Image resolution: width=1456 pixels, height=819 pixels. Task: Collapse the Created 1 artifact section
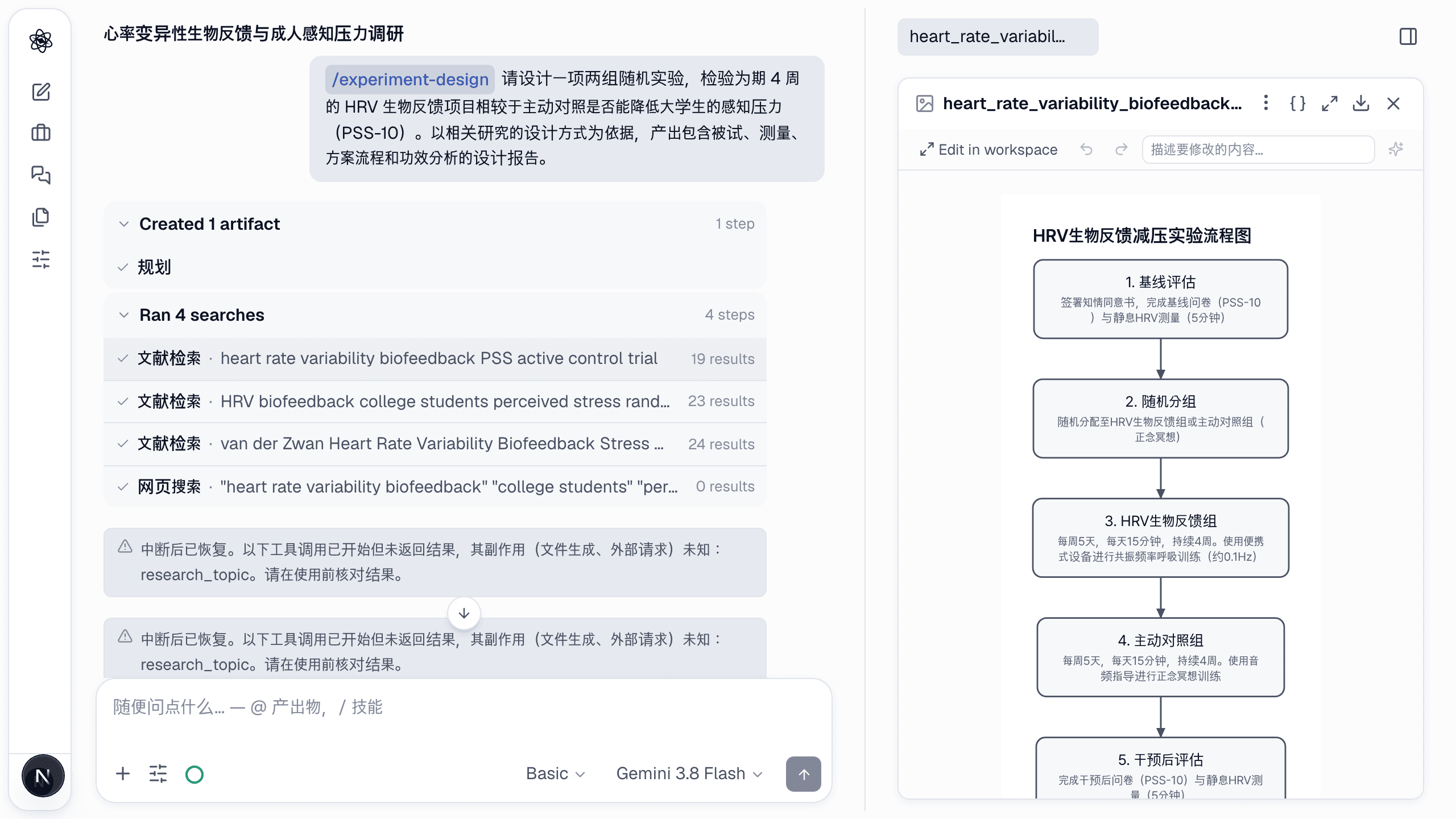(435, 224)
